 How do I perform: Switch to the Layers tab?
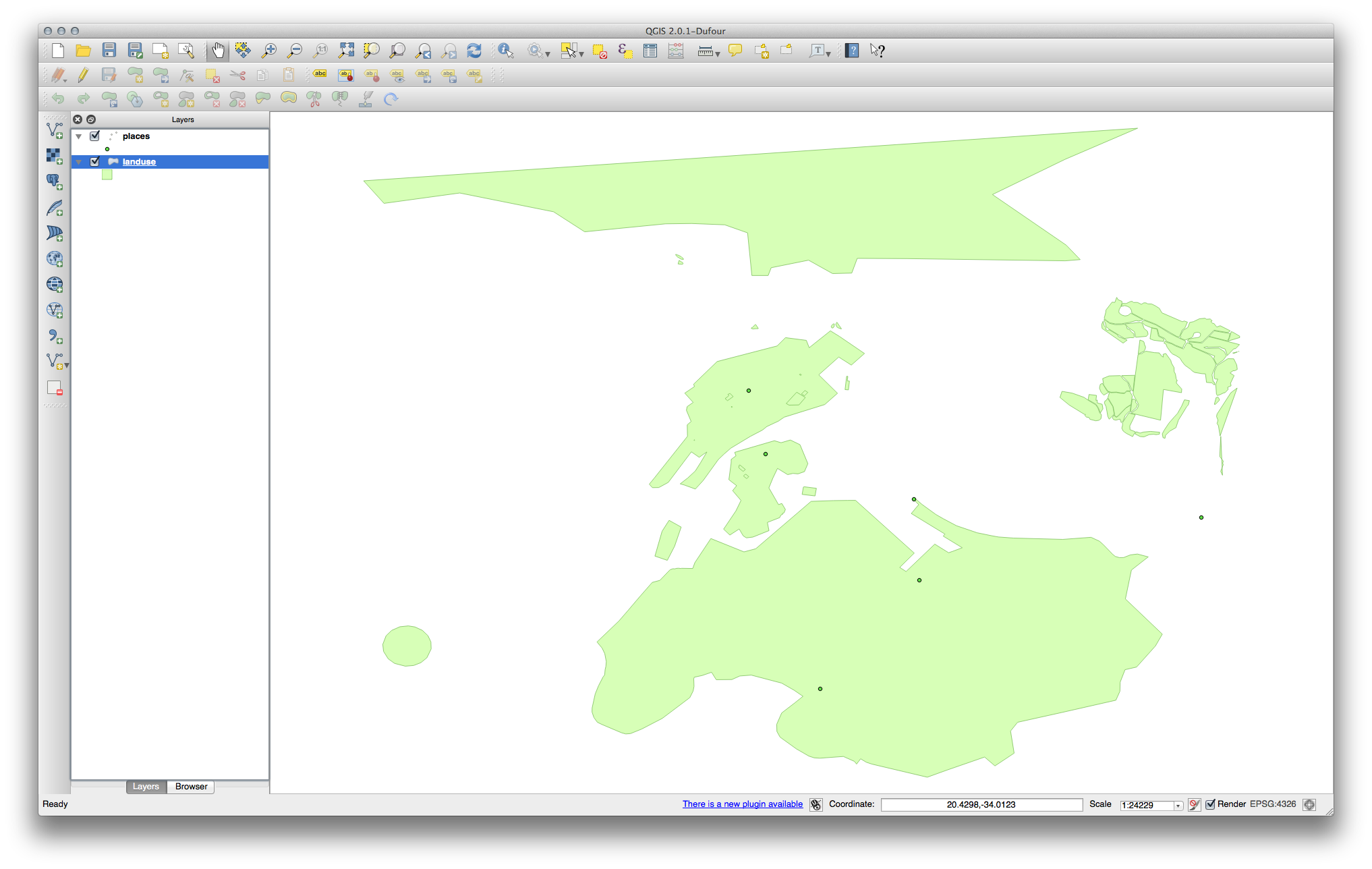(146, 787)
